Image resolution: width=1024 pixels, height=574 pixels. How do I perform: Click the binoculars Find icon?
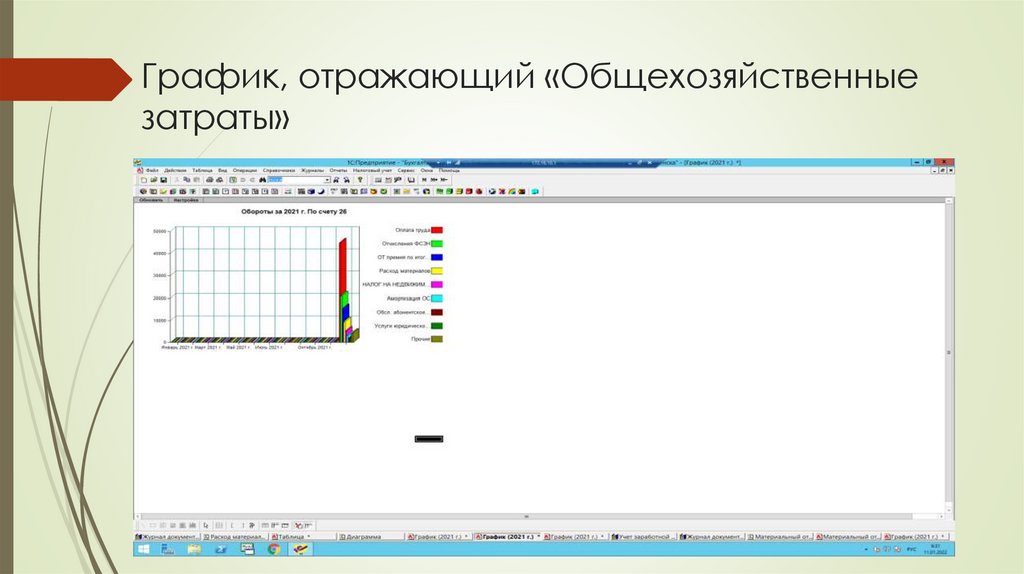click(263, 180)
